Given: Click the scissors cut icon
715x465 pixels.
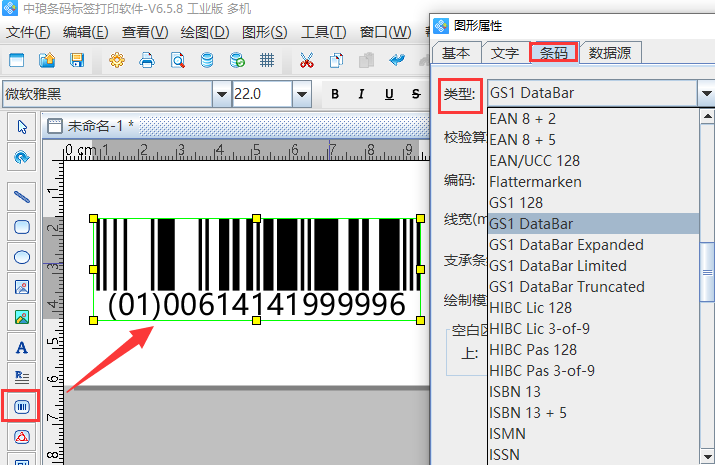Looking at the screenshot, I should click(x=307, y=60).
